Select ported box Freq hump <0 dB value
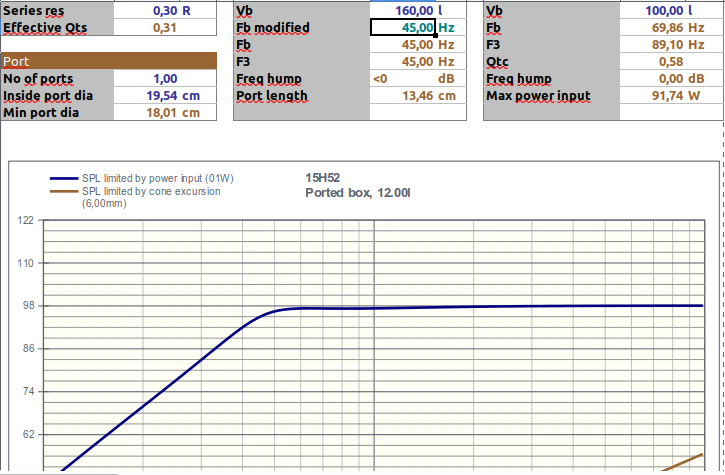Image resolution: width=725 pixels, height=475 pixels. pos(418,79)
